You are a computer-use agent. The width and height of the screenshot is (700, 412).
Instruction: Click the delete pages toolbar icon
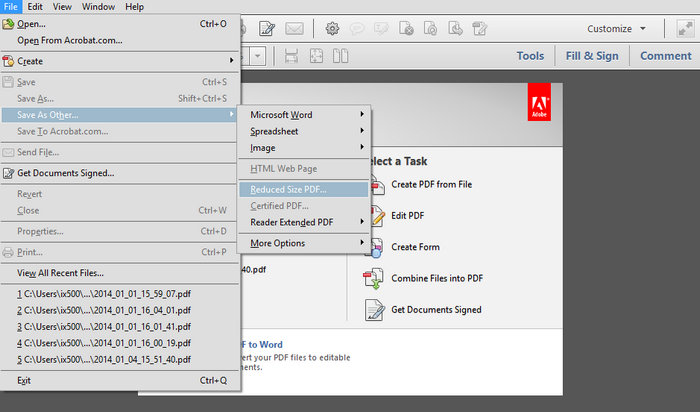[x=406, y=29]
